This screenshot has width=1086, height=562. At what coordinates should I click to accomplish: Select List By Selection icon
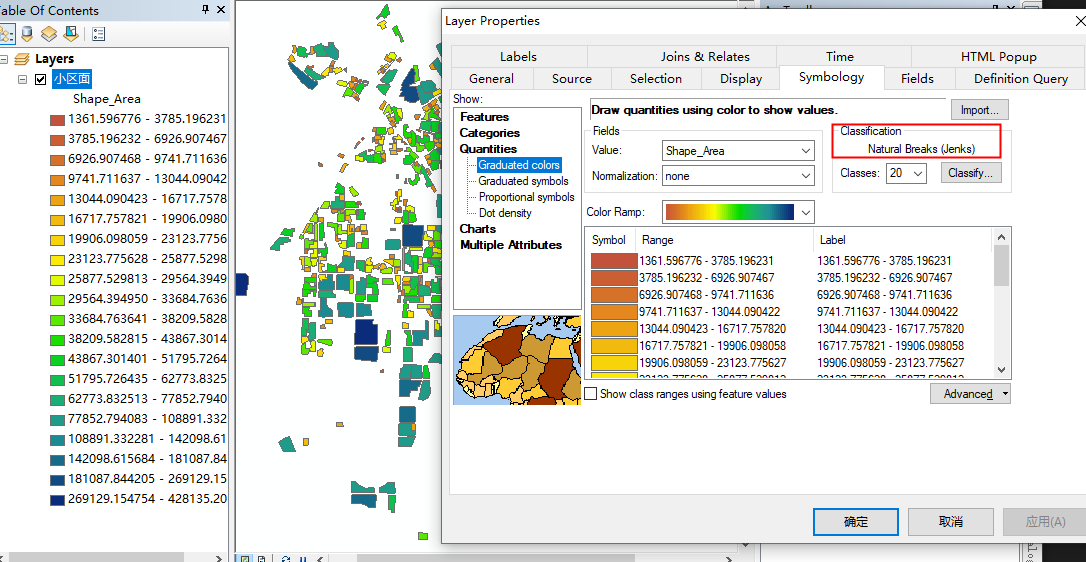pyautogui.click(x=71, y=33)
